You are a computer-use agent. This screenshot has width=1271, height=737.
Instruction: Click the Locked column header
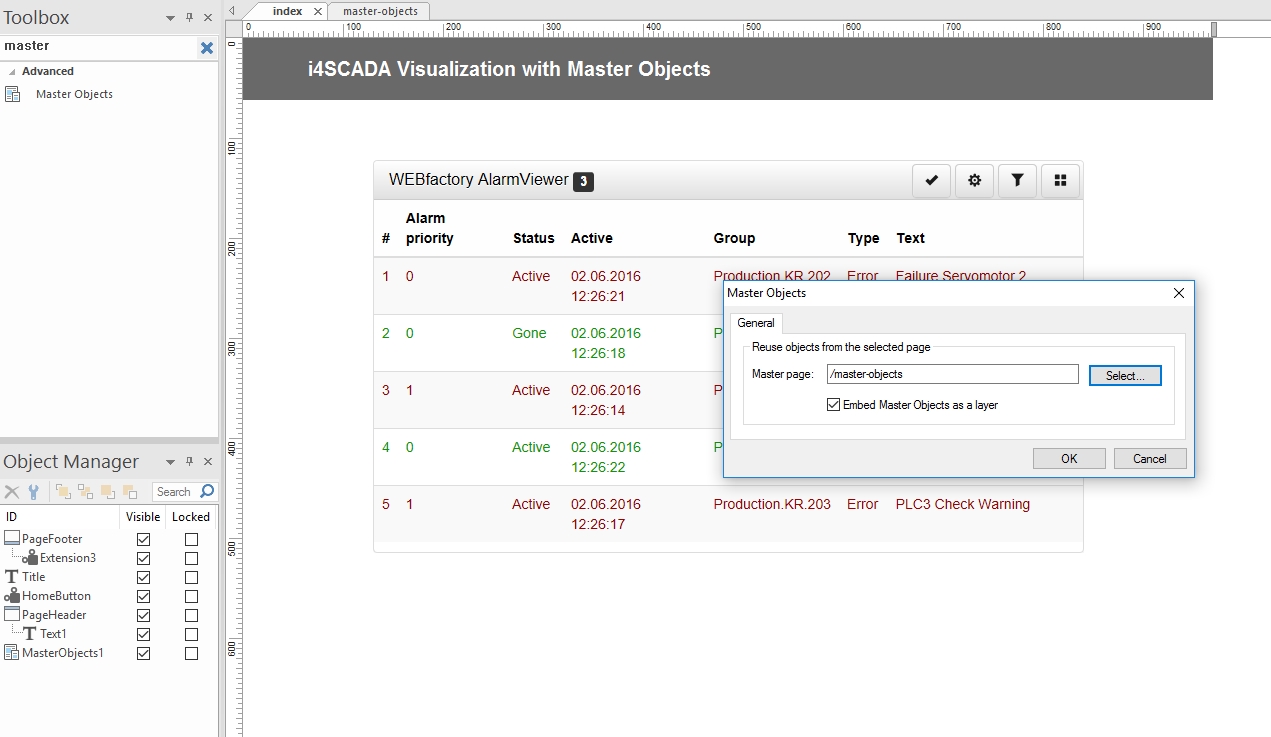point(191,517)
